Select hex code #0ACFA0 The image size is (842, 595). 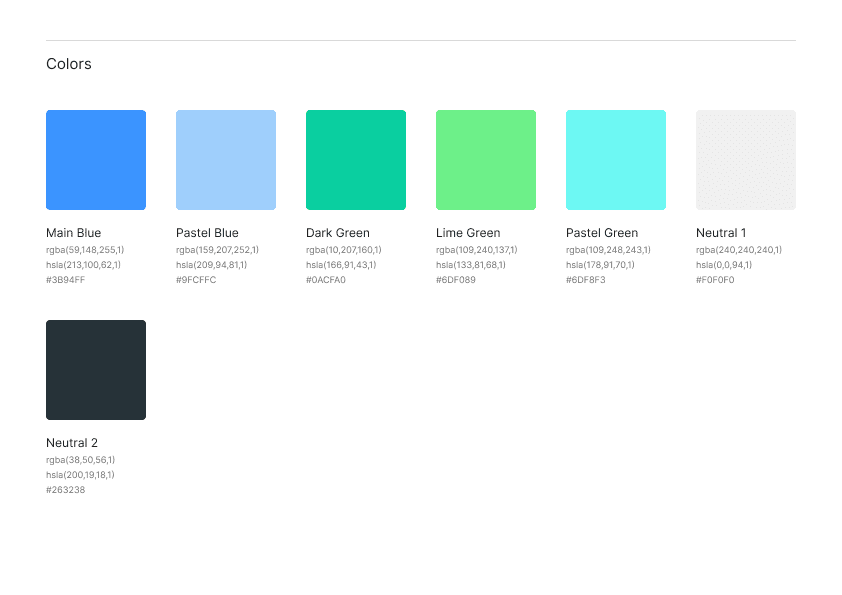click(326, 280)
